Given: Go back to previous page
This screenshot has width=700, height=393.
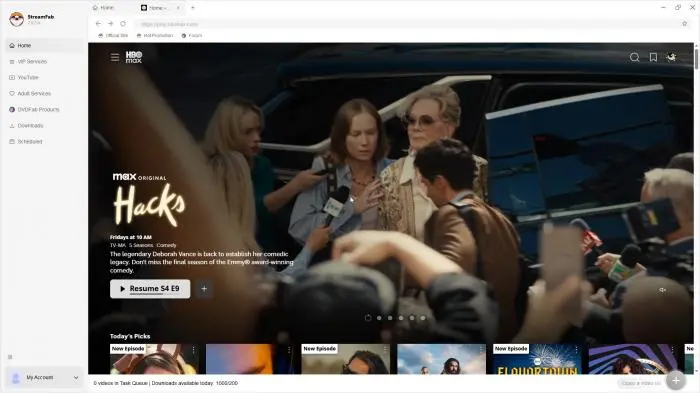Looking at the screenshot, I should point(98,24).
